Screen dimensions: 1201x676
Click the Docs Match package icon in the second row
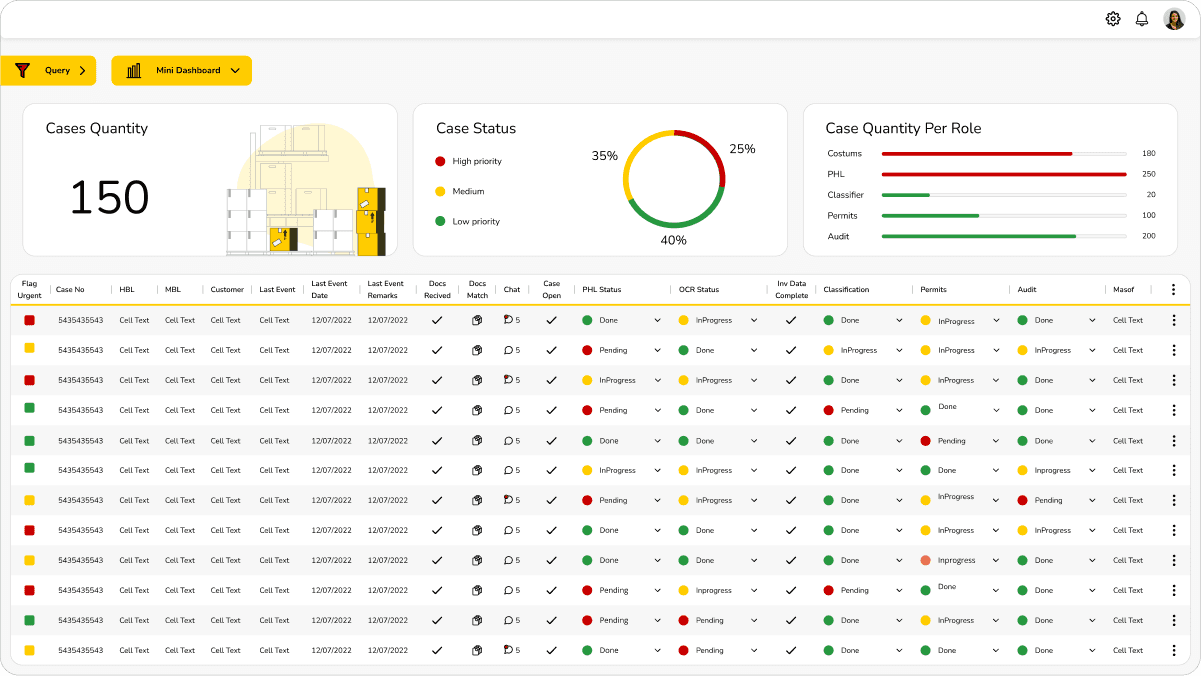pyautogui.click(x=477, y=350)
